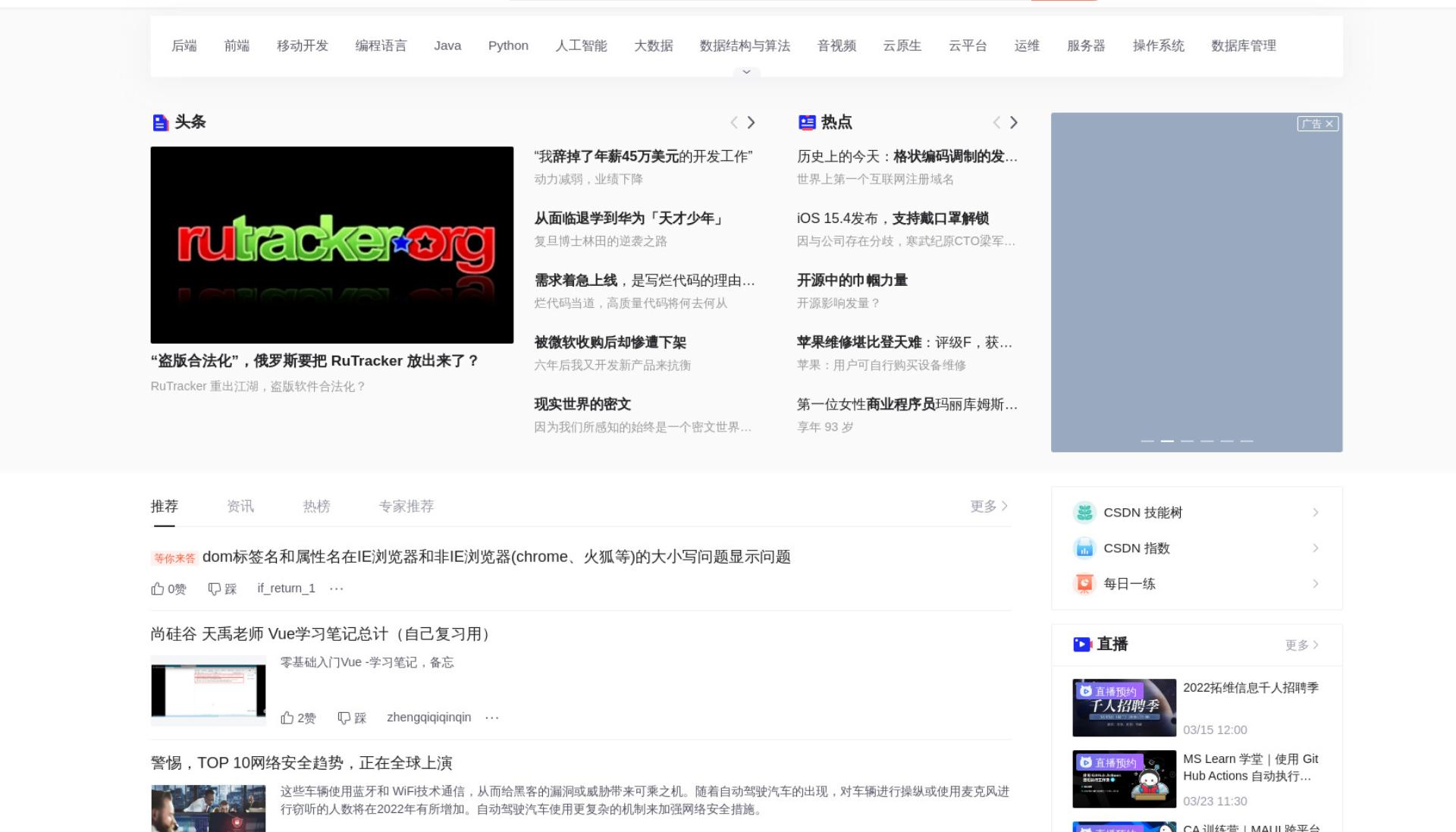Show next 热点 items

click(1014, 122)
